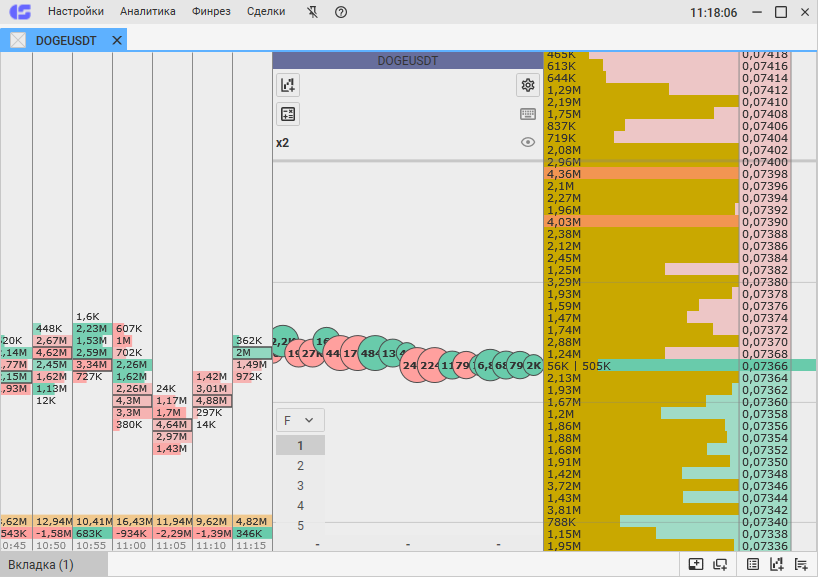
Task: Click the 16,43M volume total
Action: tap(133, 521)
